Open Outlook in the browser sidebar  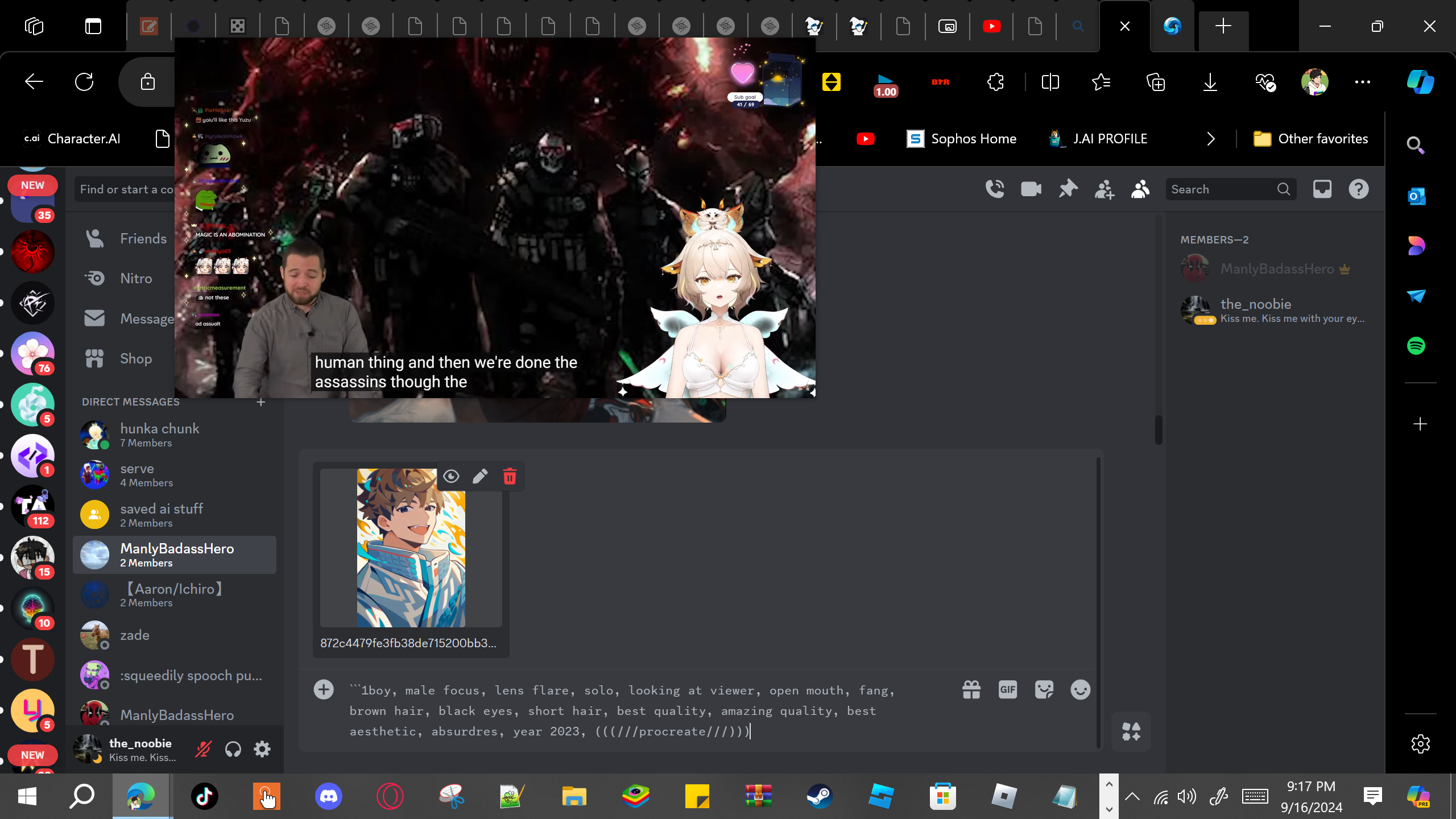(x=1416, y=196)
